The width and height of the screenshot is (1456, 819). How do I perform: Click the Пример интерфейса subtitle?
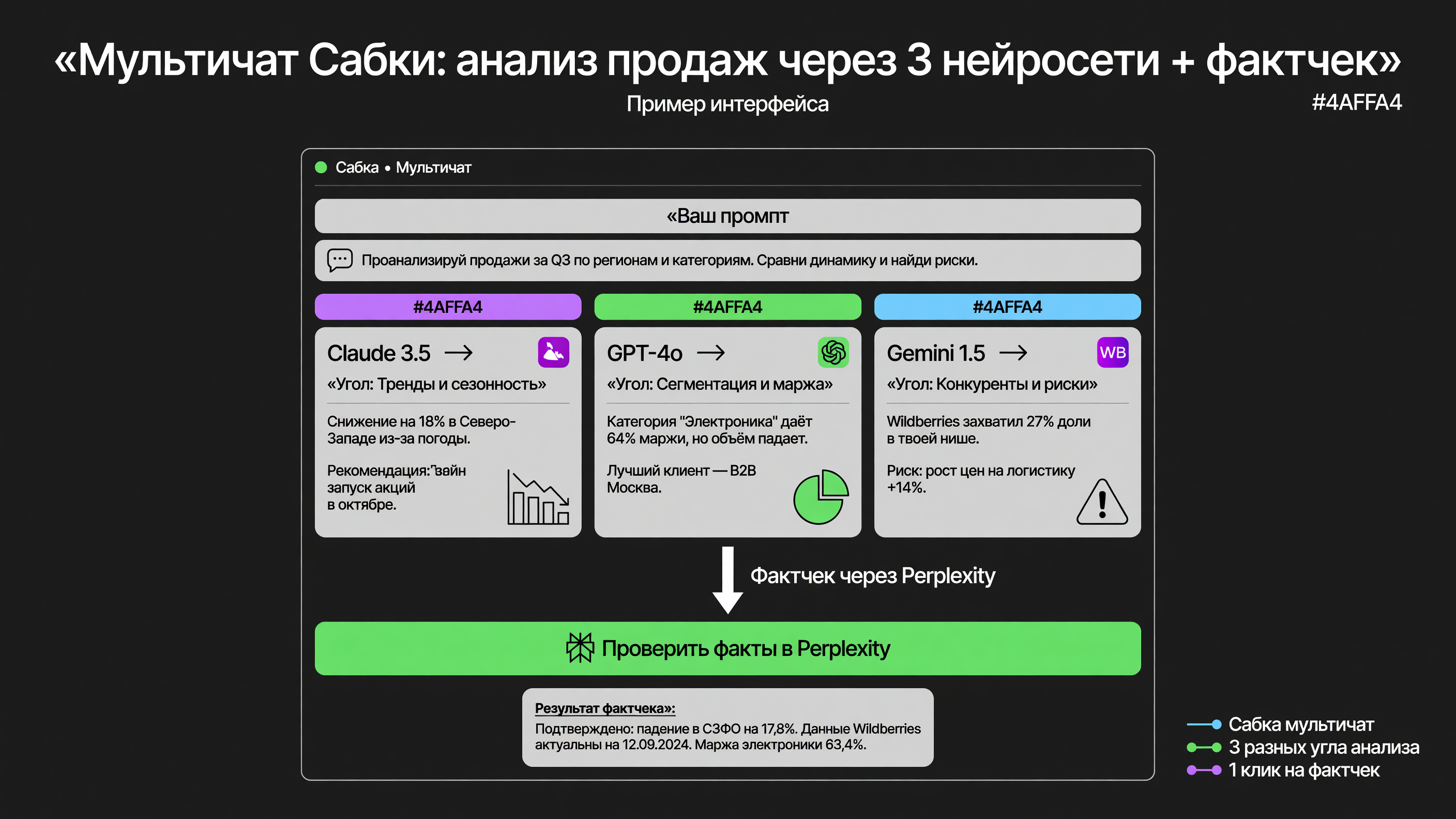click(x=727, y=104)
